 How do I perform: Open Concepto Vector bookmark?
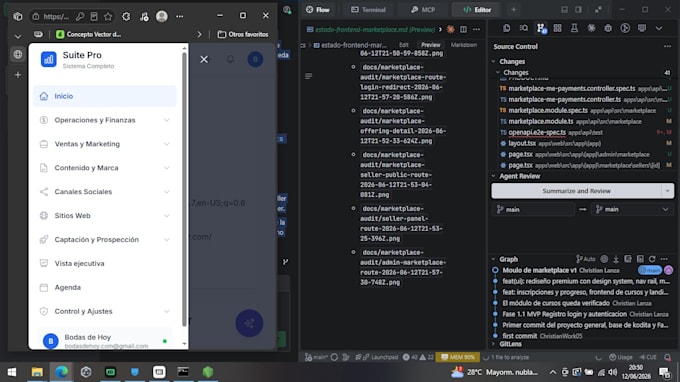point(89,34)
